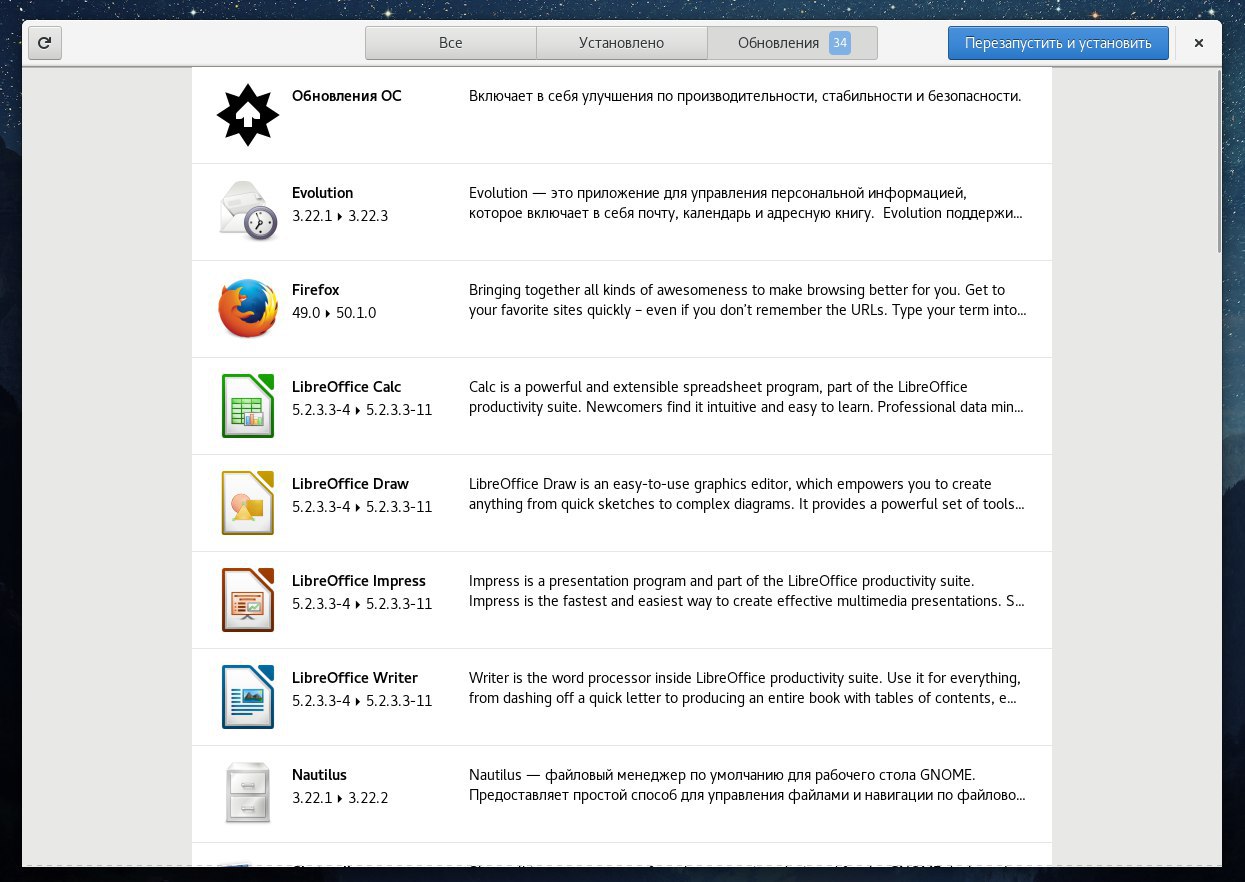The image size is (1245, 882).
Task: Click the LibreOffice Writer document icon
Action: click(248, 696)
